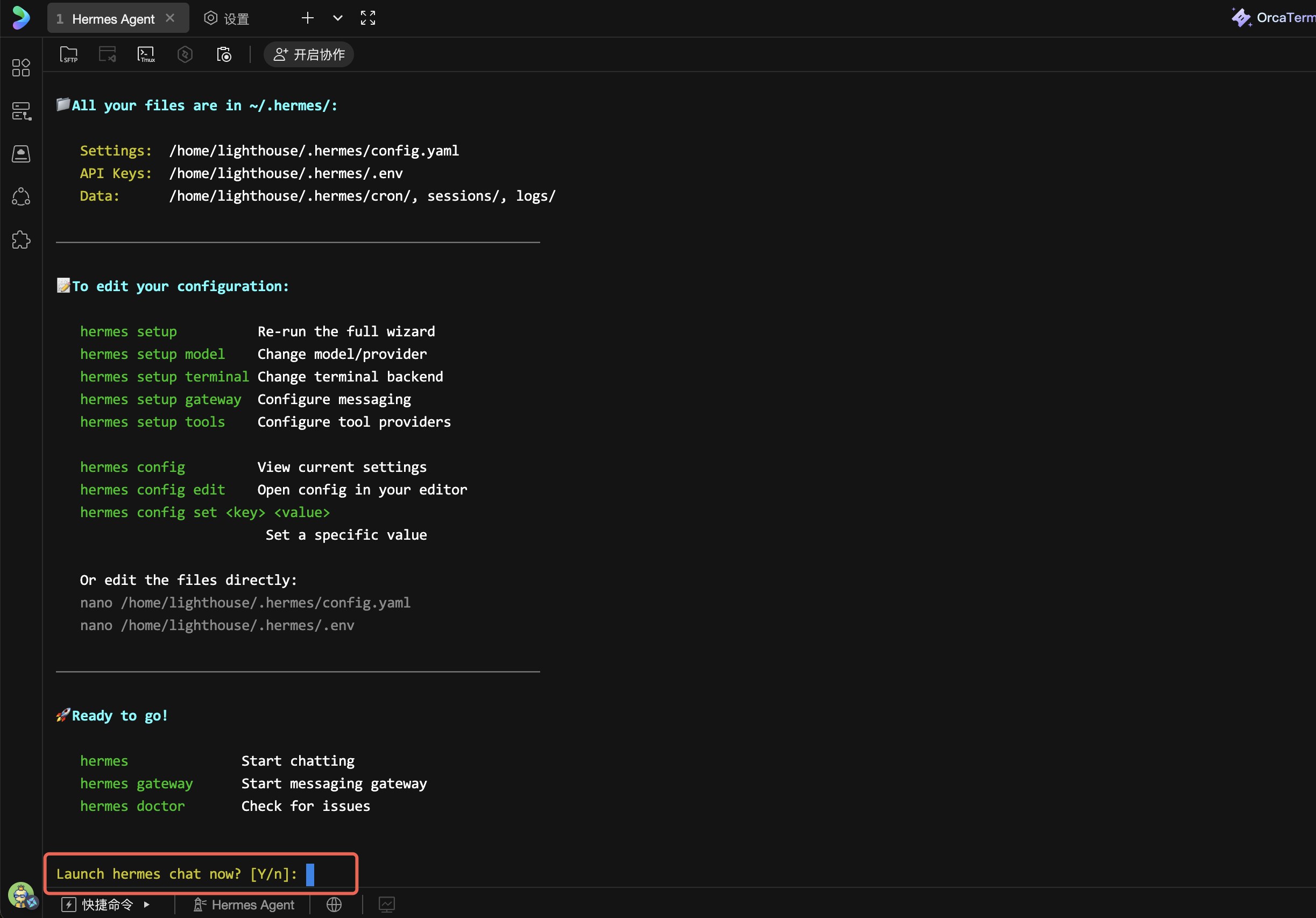Expand the tab list dropdown chevron
The width and height of the screenshot is (1316, 918).
point(337,18)
